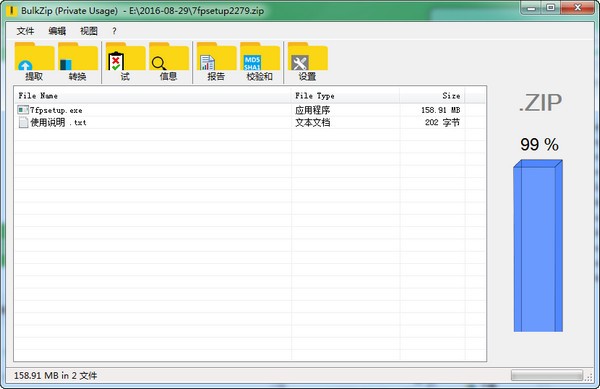Click the 99 % compression label
Viewport: 600px width, 389px height.
[539, 145]
